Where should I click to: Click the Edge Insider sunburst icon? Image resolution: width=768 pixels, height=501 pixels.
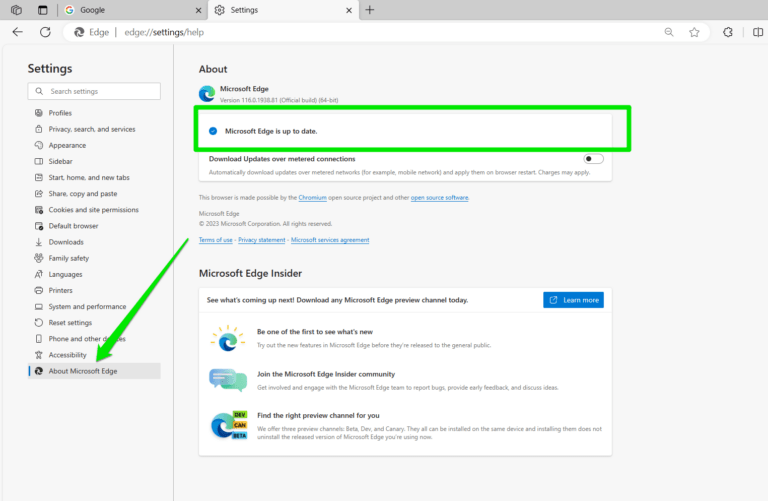[x=228, y=338]
